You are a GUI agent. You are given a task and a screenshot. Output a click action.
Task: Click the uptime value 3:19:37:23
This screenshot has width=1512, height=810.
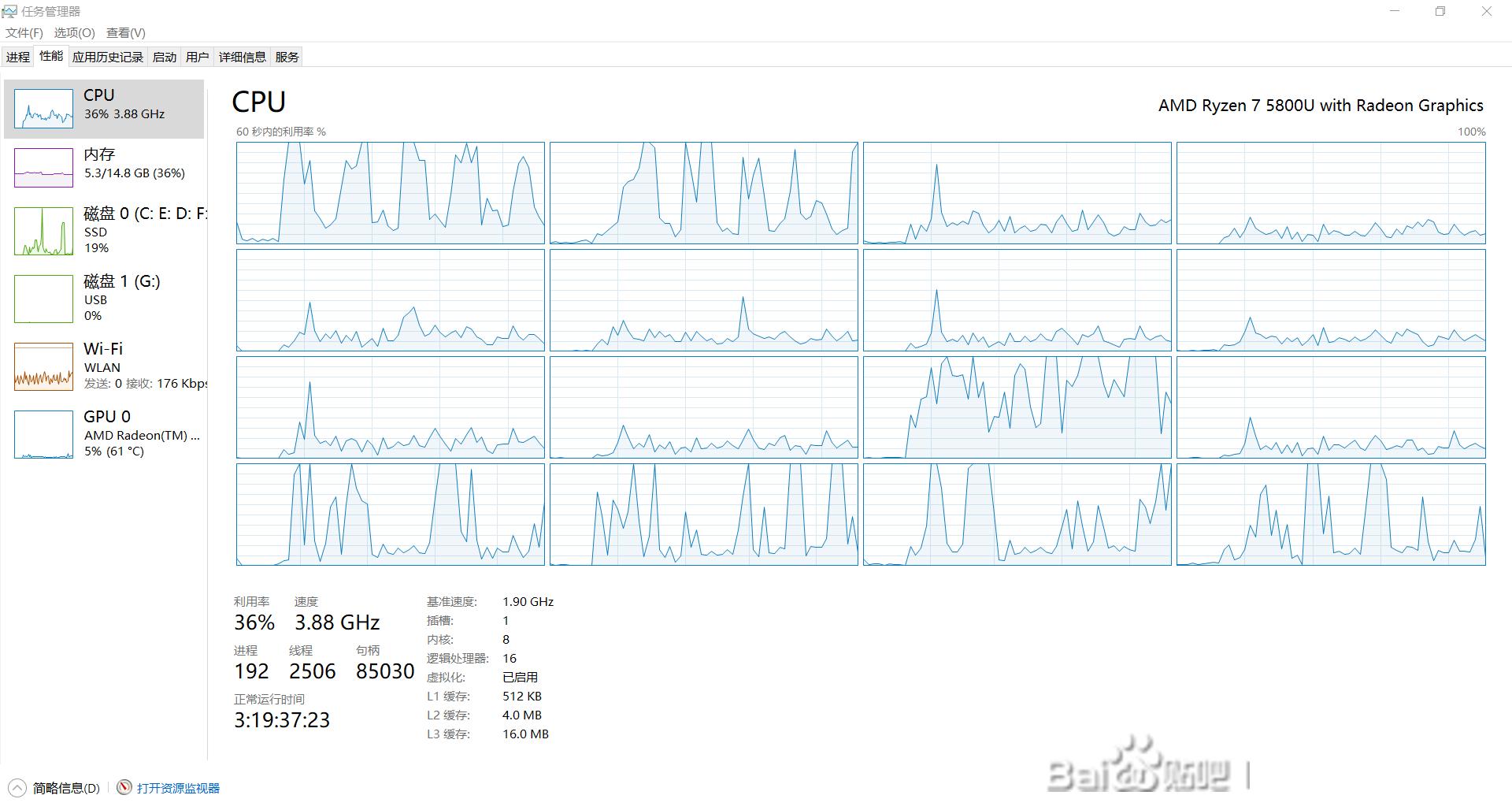282,720
